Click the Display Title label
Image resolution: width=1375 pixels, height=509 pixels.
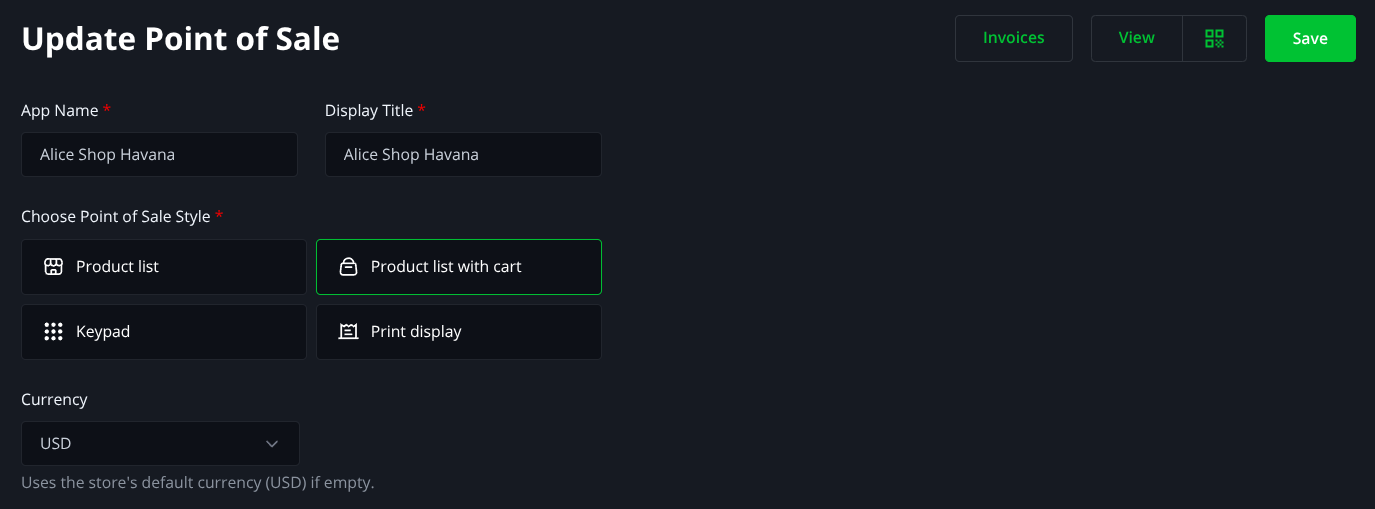(369, 111)
